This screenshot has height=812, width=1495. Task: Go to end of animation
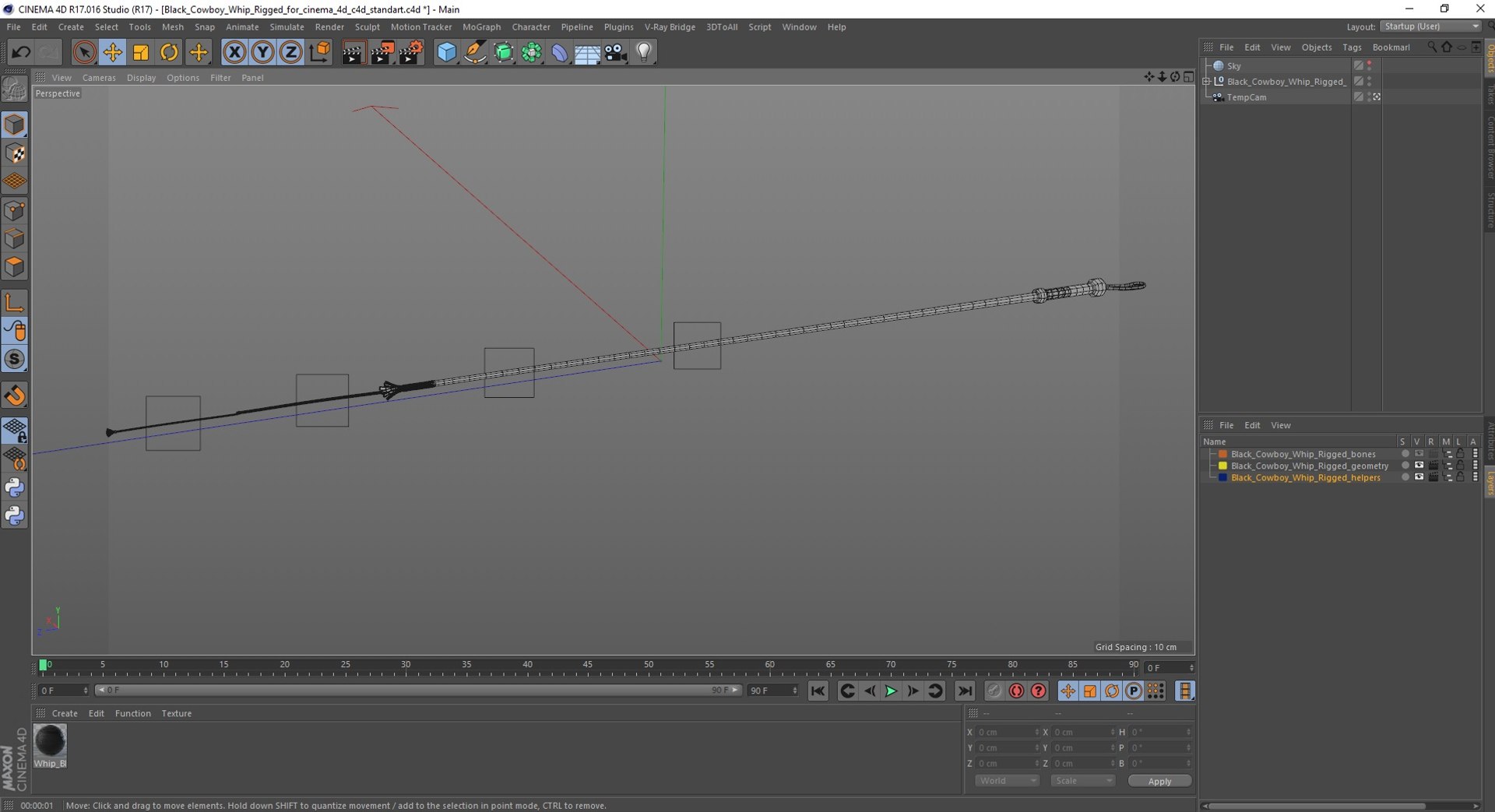tap(965, 691)
